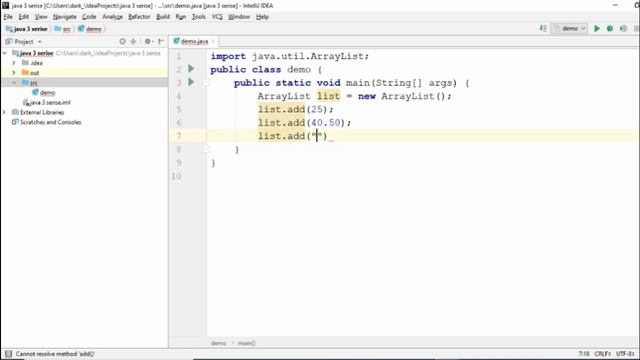
Task: Open the Tools menu
Action: pos(199,17)
